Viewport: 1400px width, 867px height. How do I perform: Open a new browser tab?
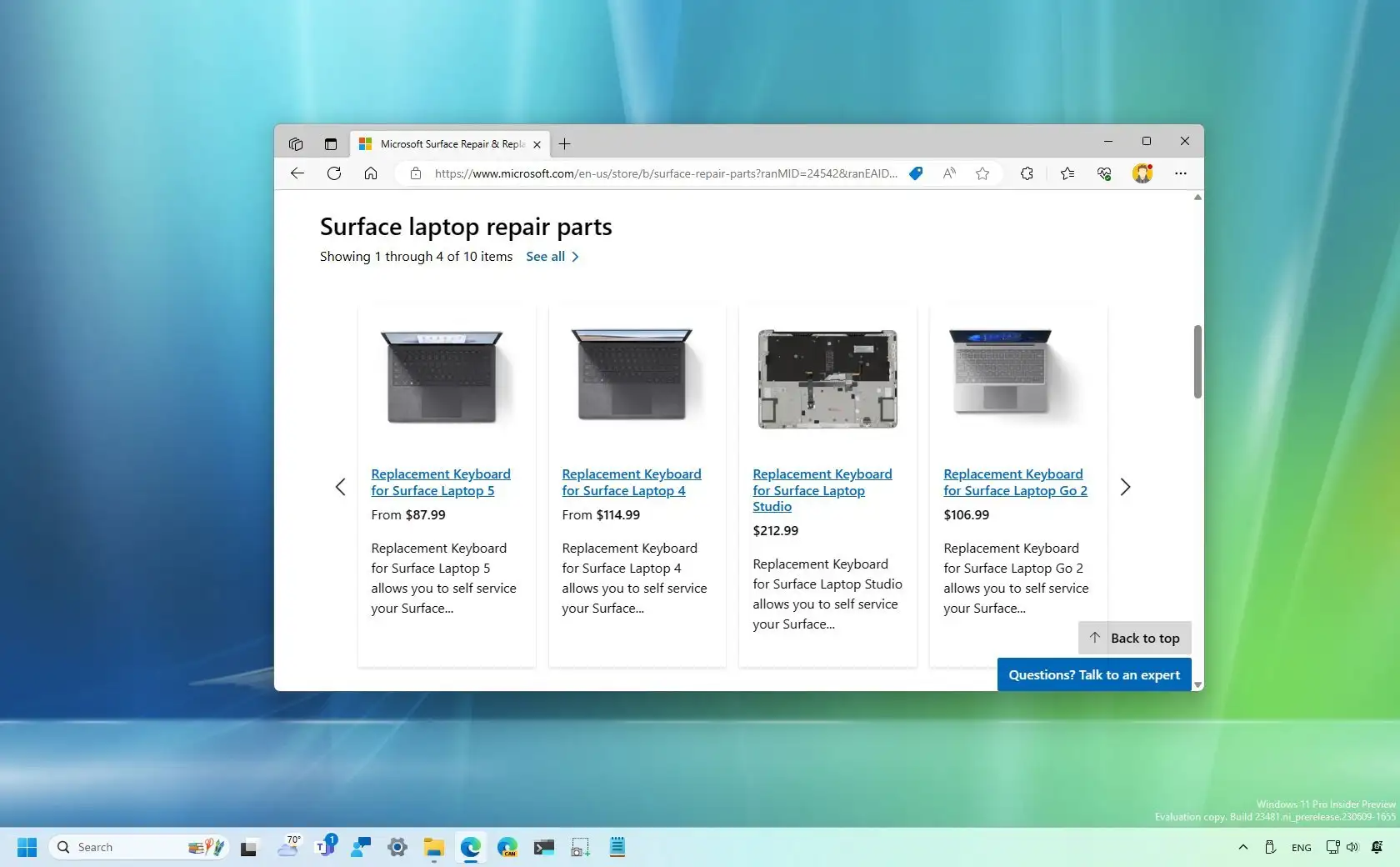(x=564, y=143)
